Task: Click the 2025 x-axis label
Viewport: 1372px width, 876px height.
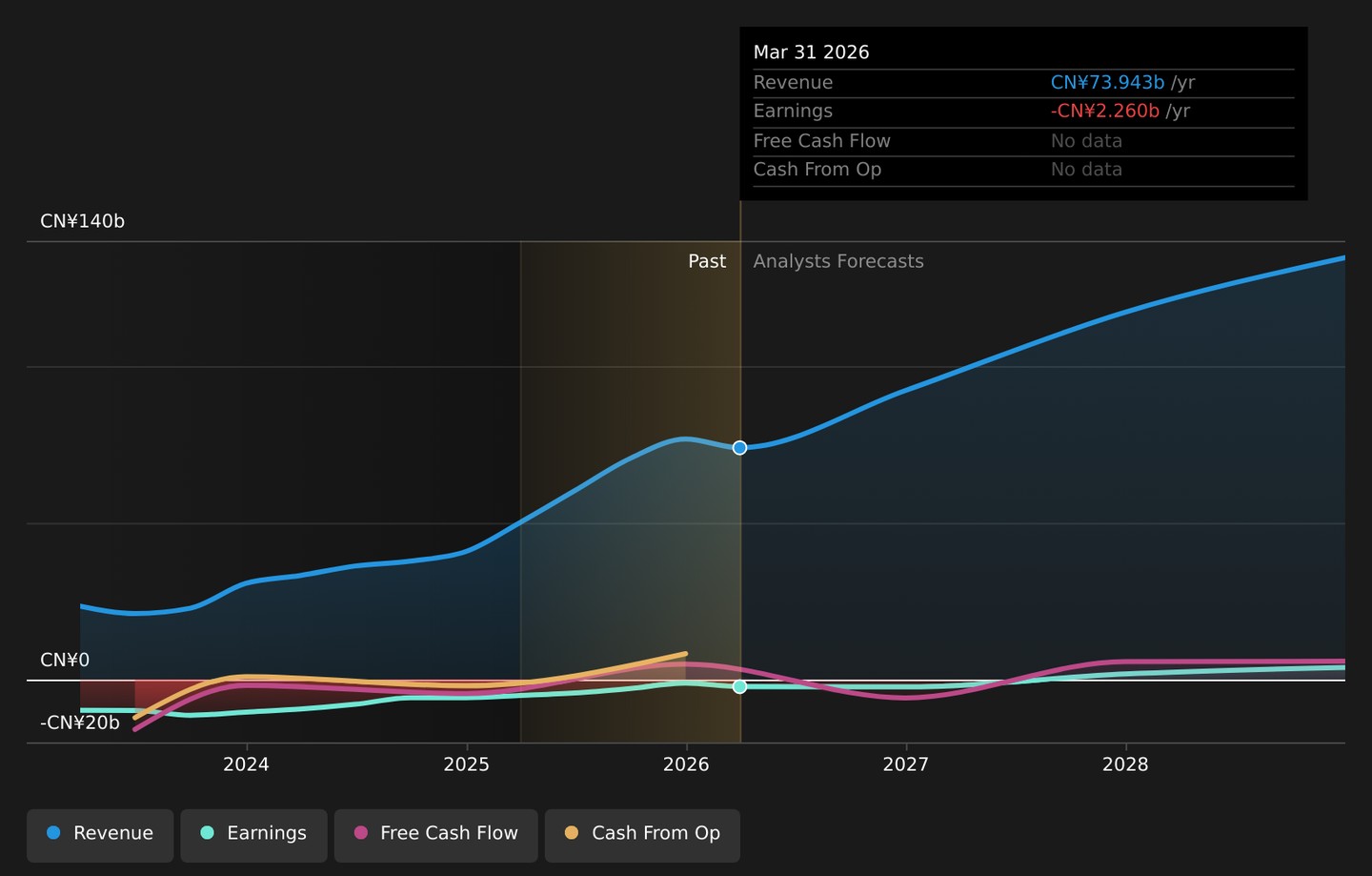Action: [x=466, y=764]
